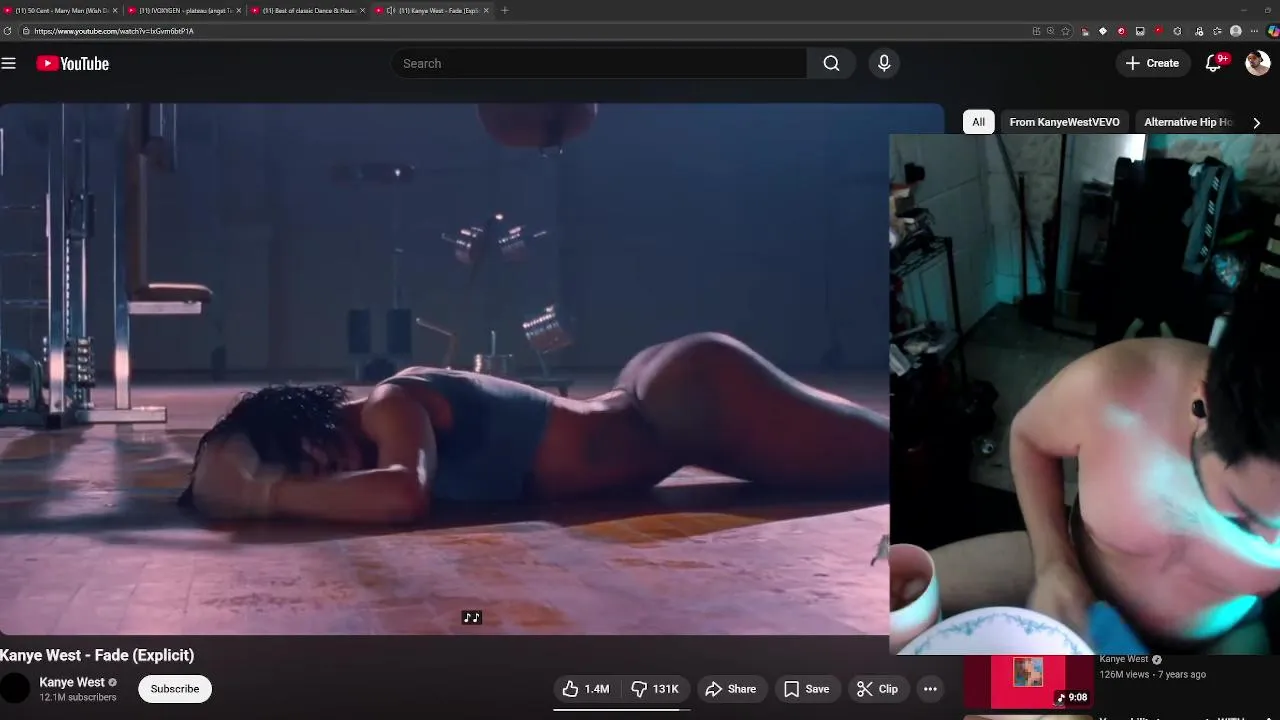Image resolution: width=1280 pixels, height=720 pixels.
Task: Save the video to a playlist
Action: click(806, 689)
